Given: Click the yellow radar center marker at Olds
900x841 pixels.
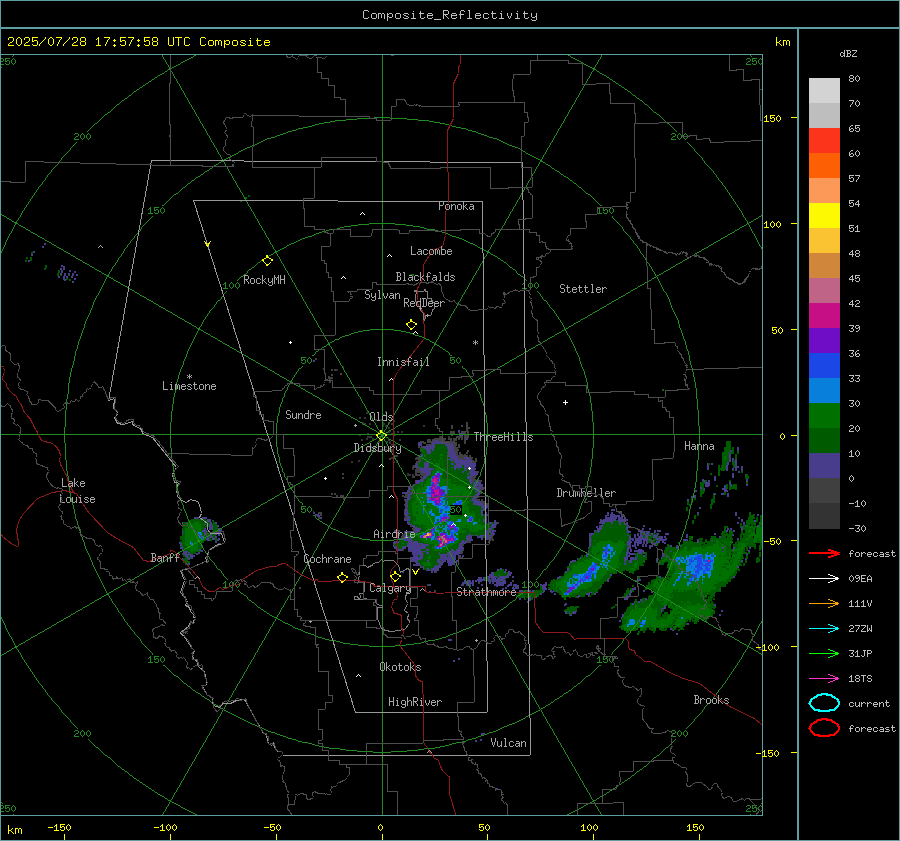Looking at the screenshot, I should point(381,436).
